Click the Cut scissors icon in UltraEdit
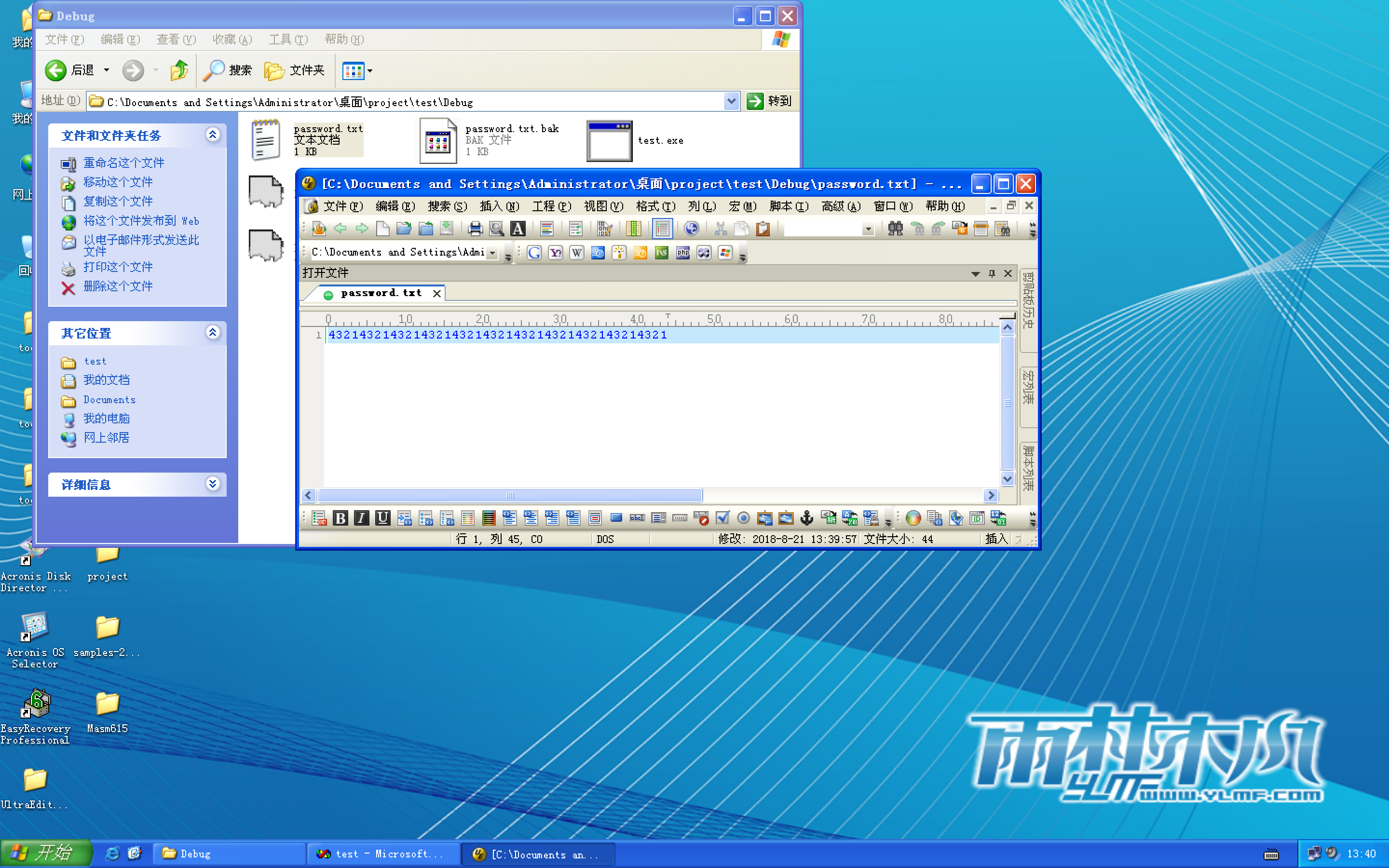 tap(721, 229)
